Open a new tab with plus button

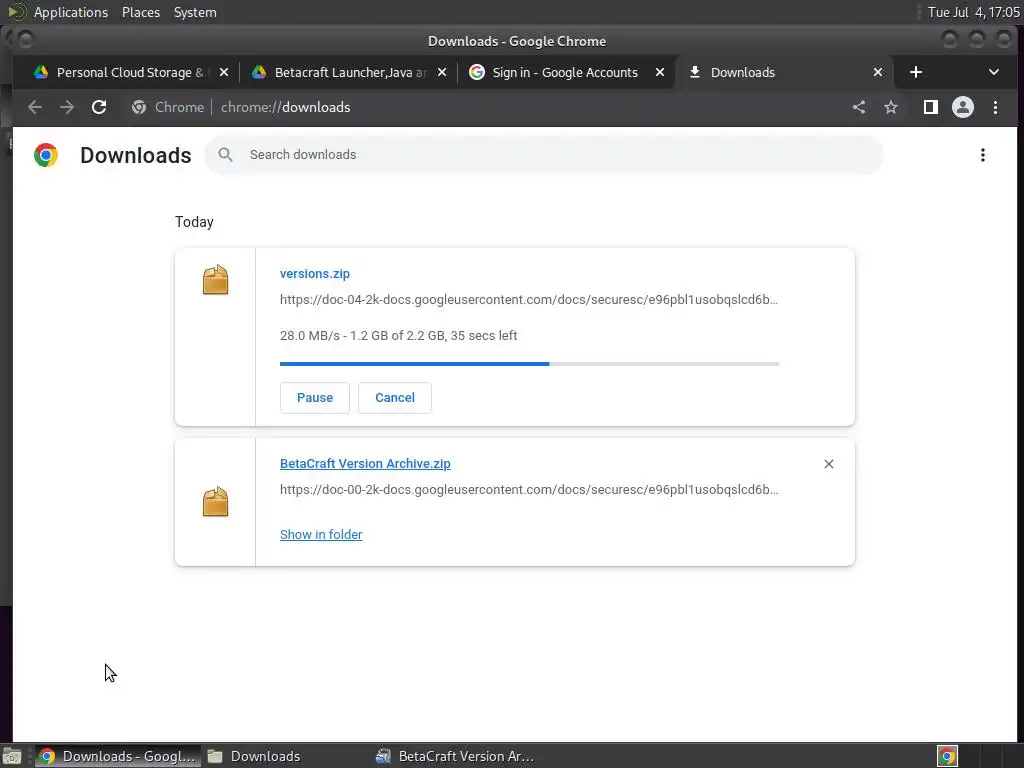coord(916,72)
